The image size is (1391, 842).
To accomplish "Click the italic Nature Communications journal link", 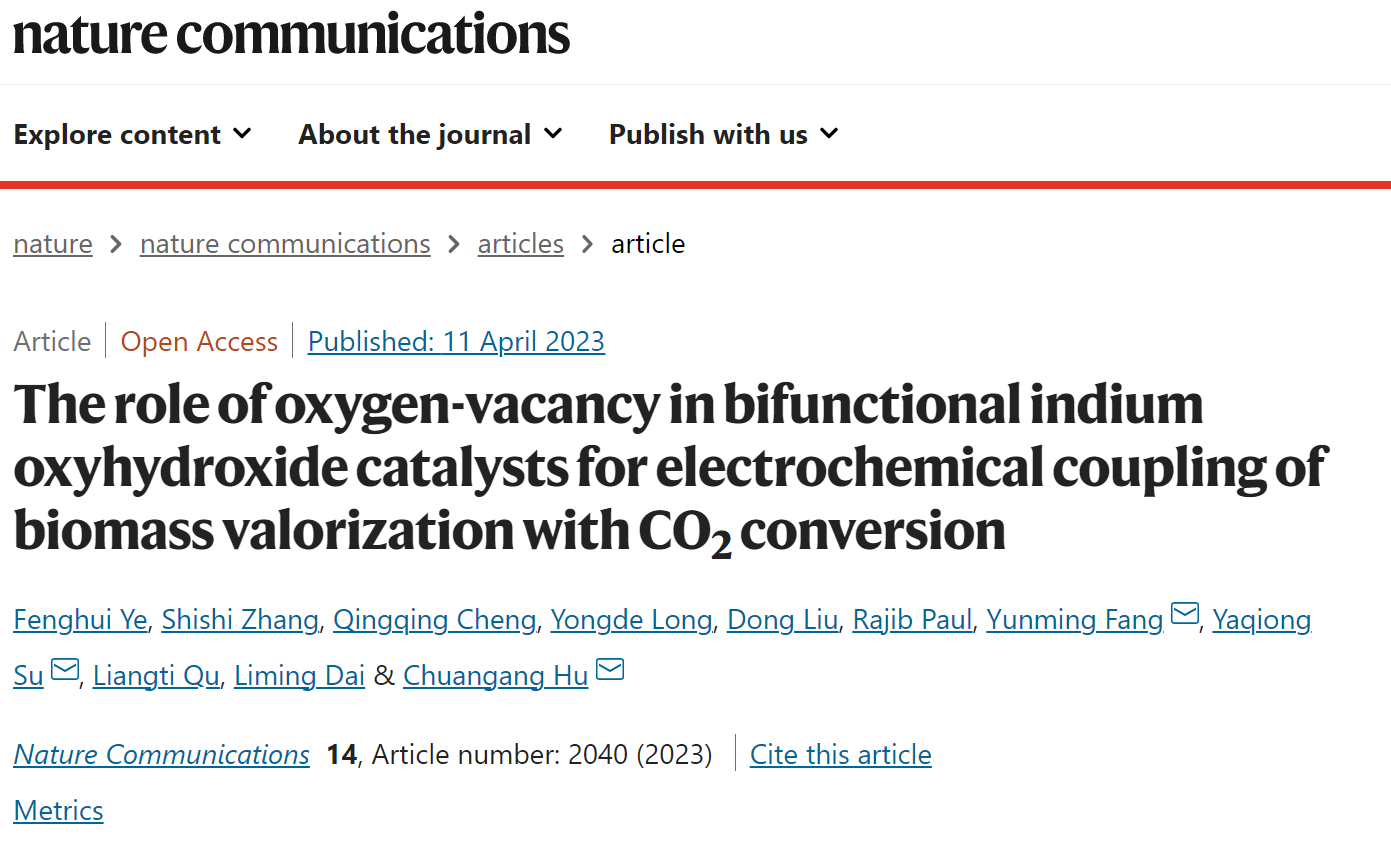I will (x=162, y=754).
